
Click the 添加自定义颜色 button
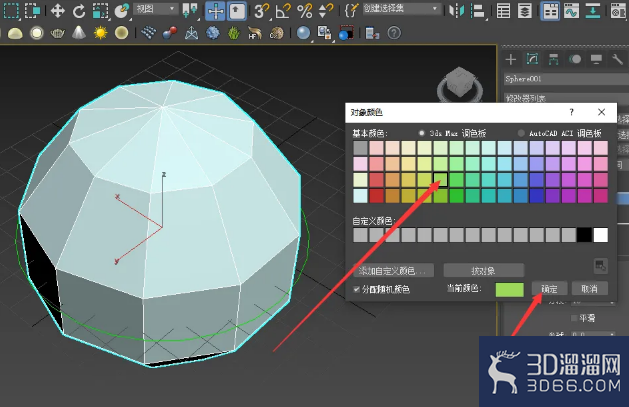pos(394,271)
